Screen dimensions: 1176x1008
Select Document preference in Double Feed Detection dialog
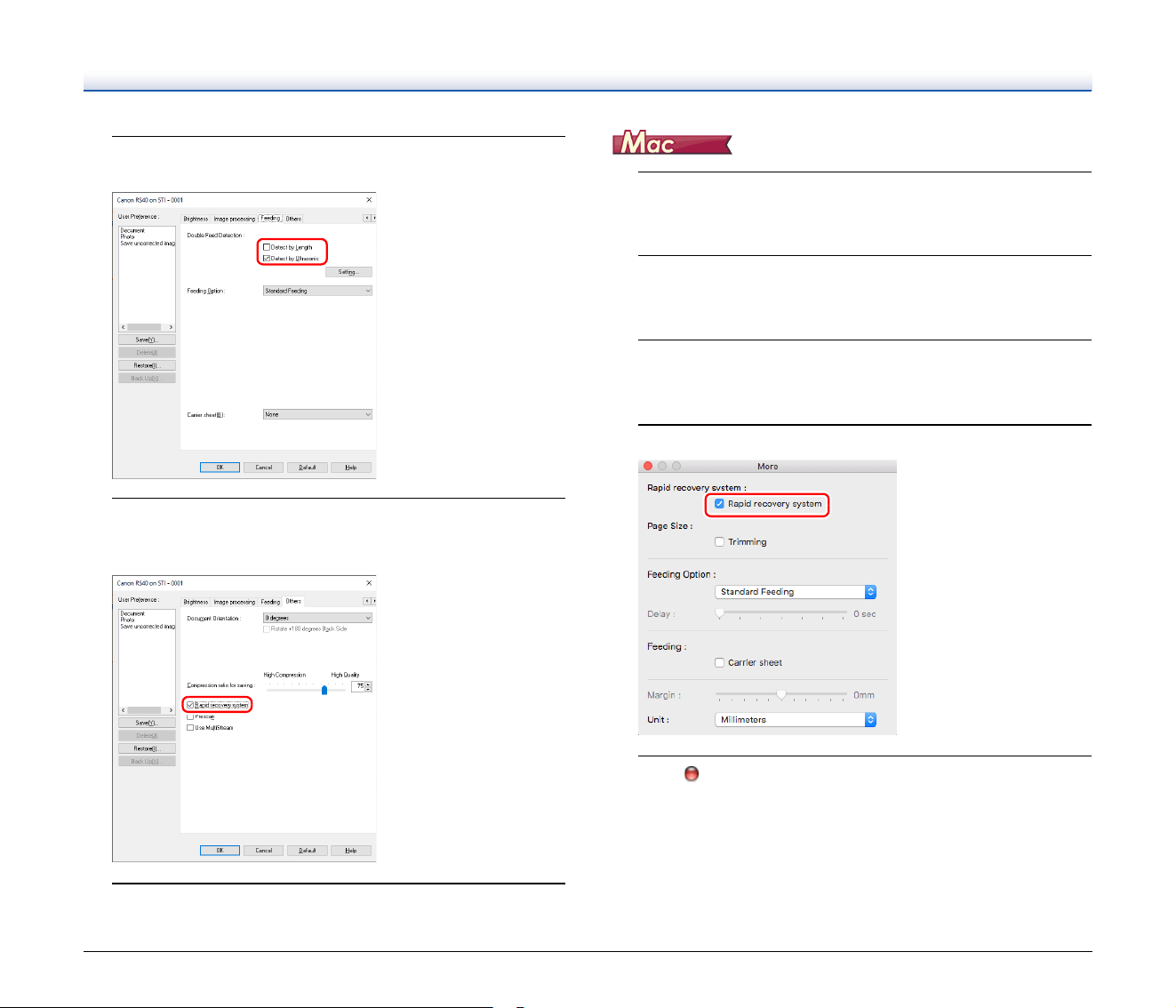(x=132, y=230)
